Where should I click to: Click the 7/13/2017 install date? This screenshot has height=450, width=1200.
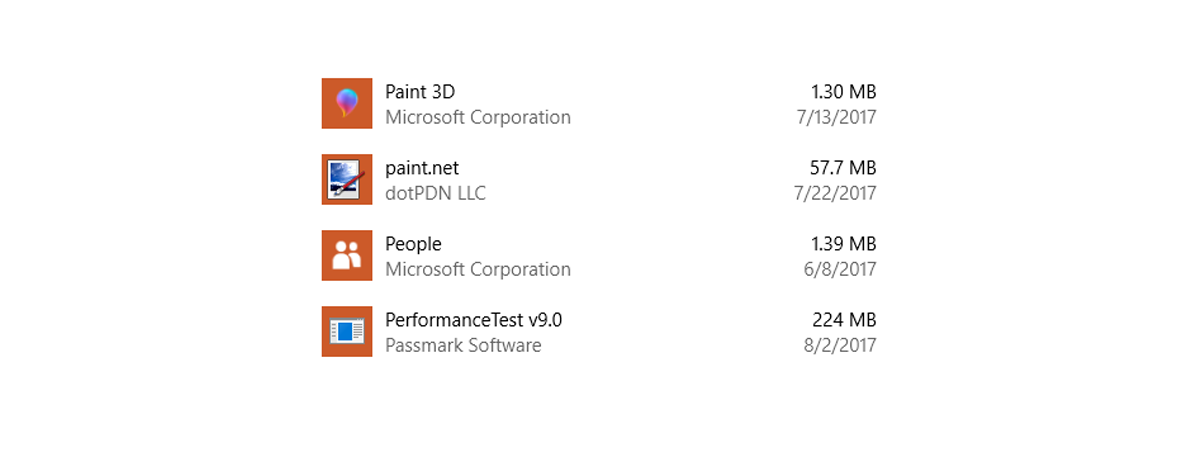[837, 117]
